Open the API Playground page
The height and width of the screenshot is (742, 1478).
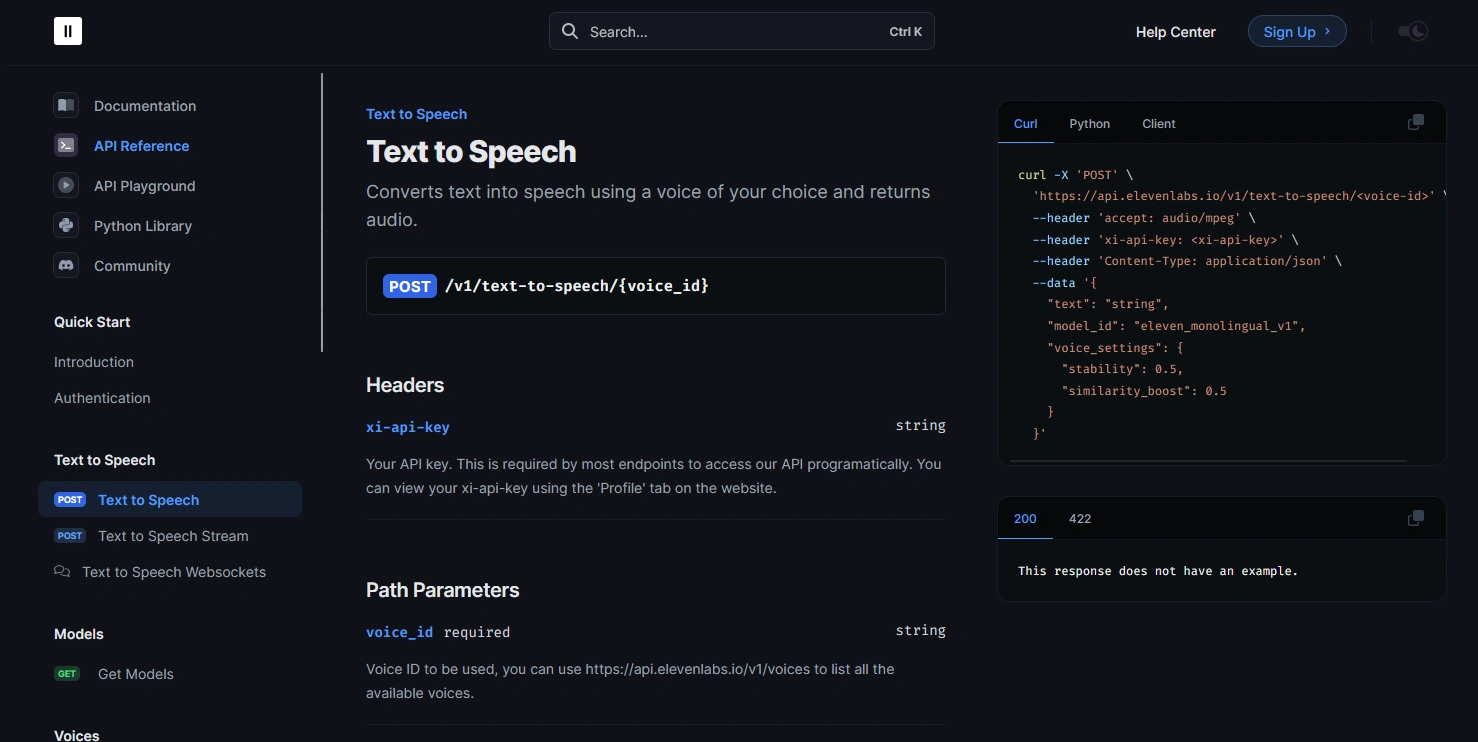pos(145,186)
